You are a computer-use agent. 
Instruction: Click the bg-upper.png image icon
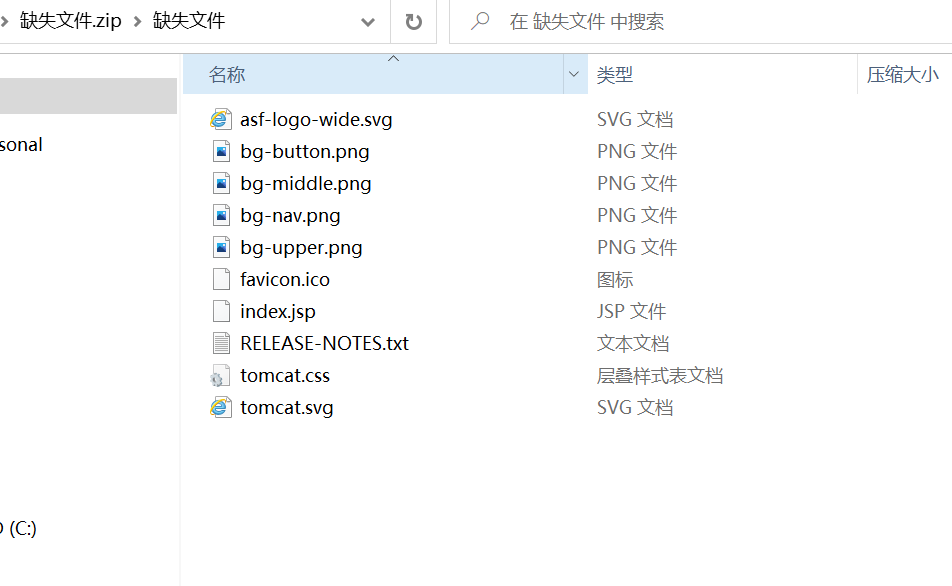[x=221, y=247]
